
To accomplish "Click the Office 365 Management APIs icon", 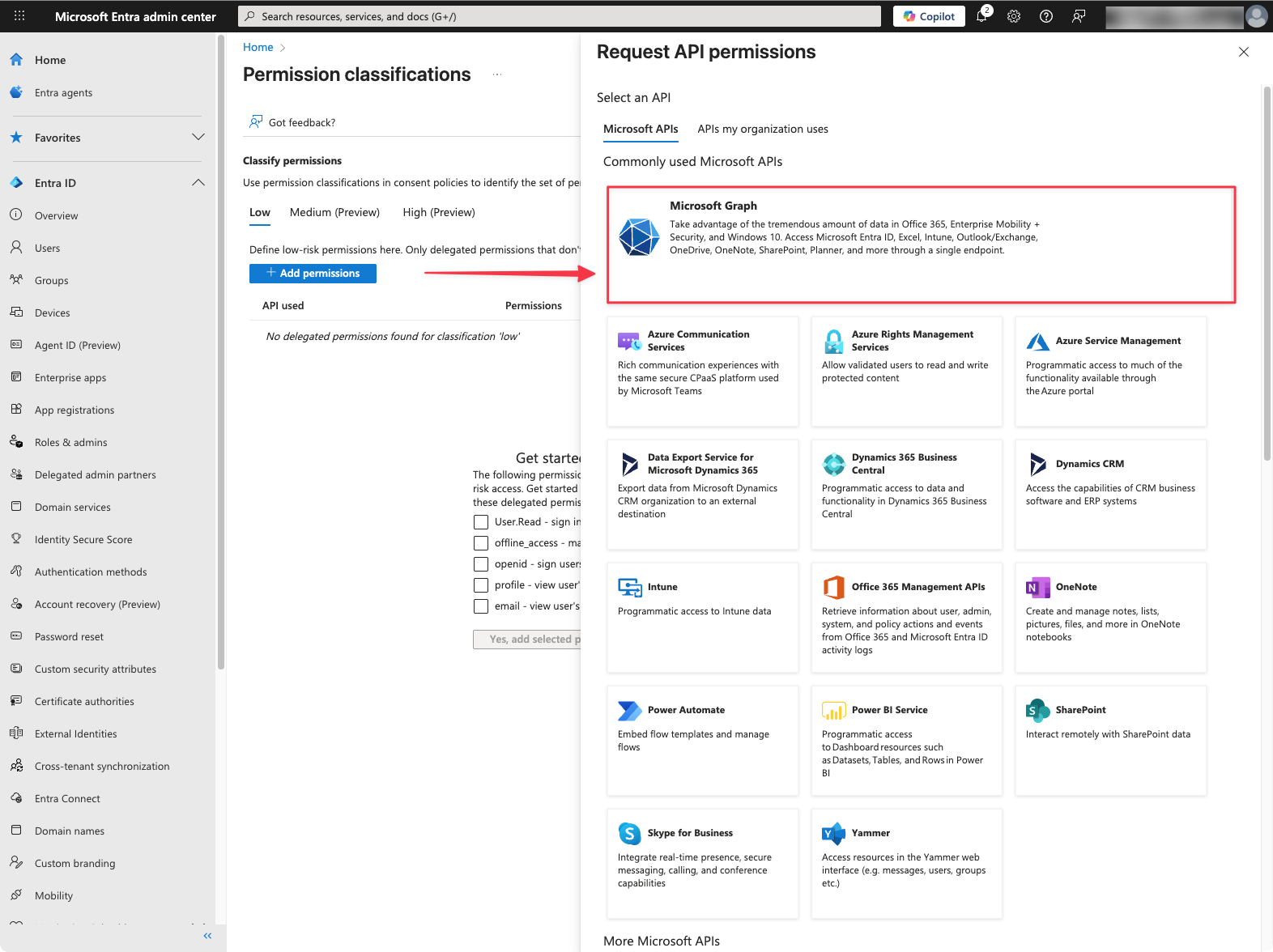I will pyautogui.click(x=834, y=587).
